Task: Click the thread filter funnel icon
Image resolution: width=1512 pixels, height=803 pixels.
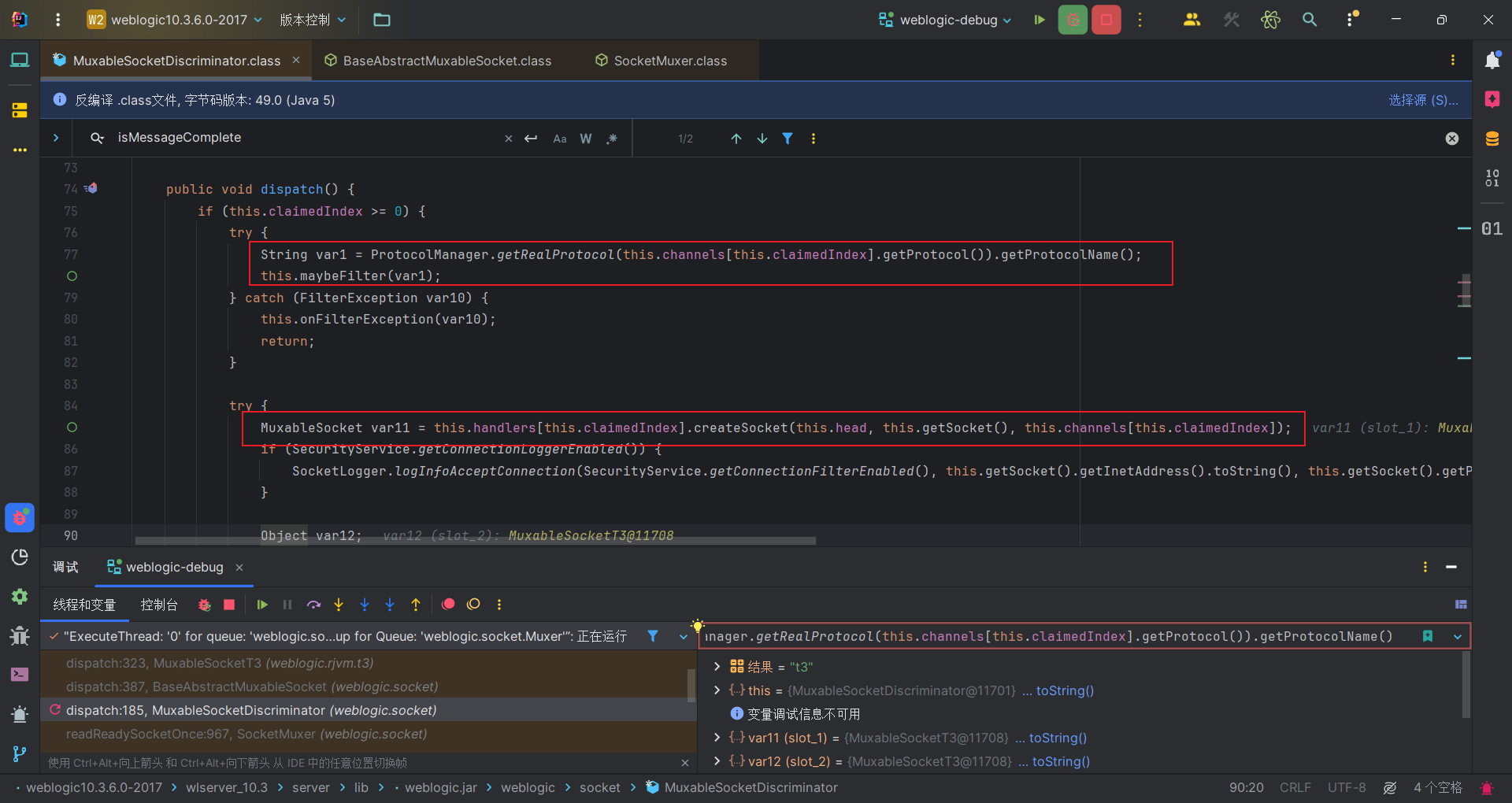Action: pos(653,636)
